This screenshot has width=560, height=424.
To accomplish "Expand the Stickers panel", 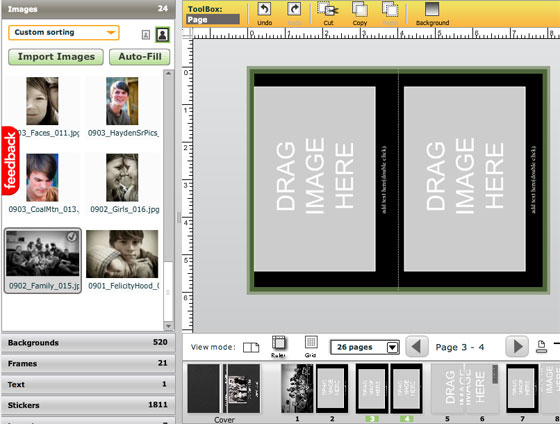I will 88,405.
